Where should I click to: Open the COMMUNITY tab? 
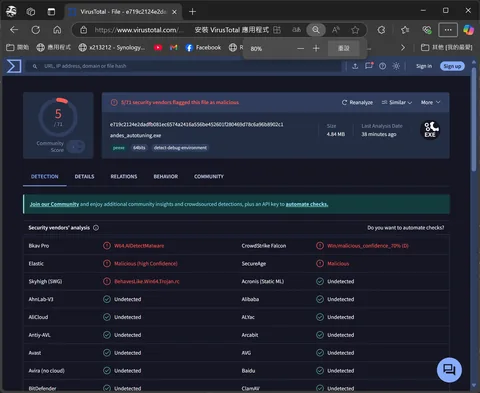209,176
